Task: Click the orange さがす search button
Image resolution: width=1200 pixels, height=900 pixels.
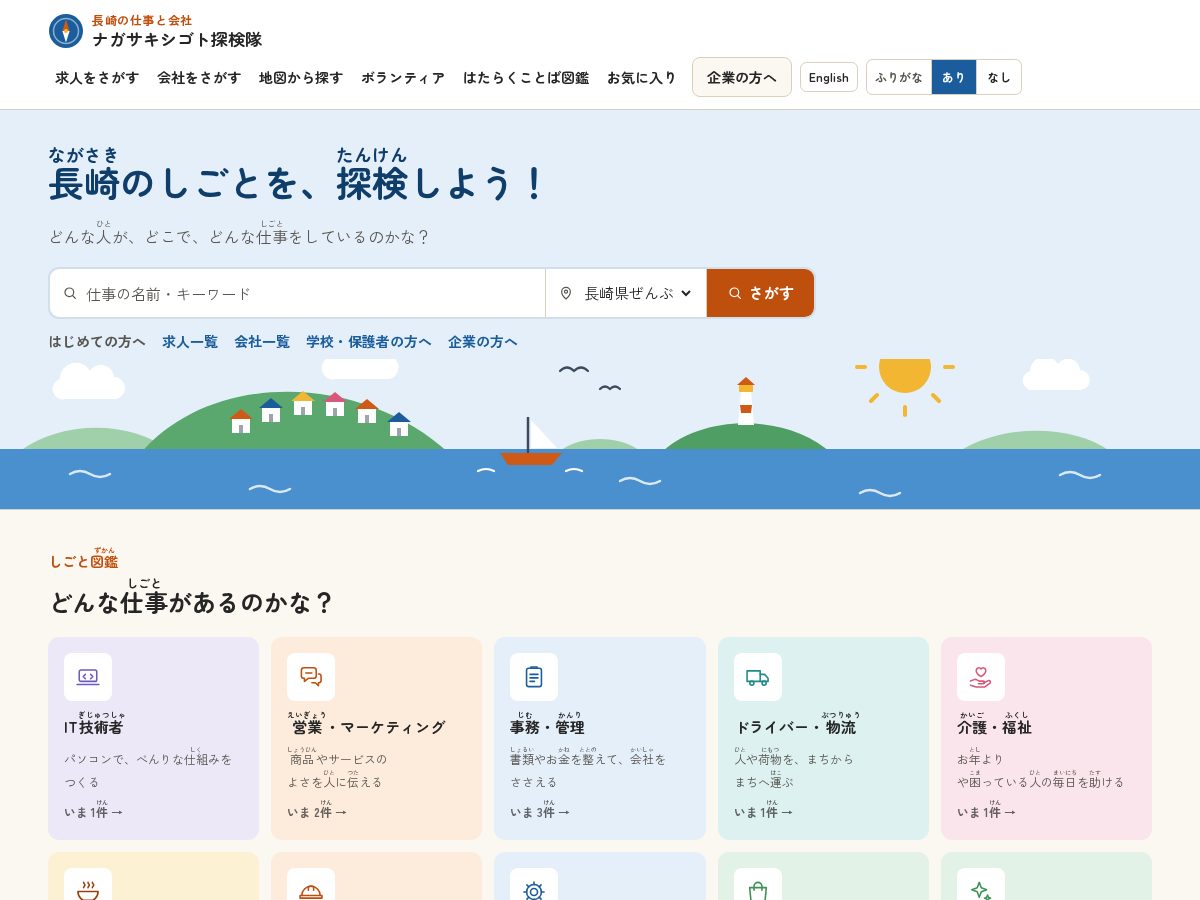Action: coord(760,293)
